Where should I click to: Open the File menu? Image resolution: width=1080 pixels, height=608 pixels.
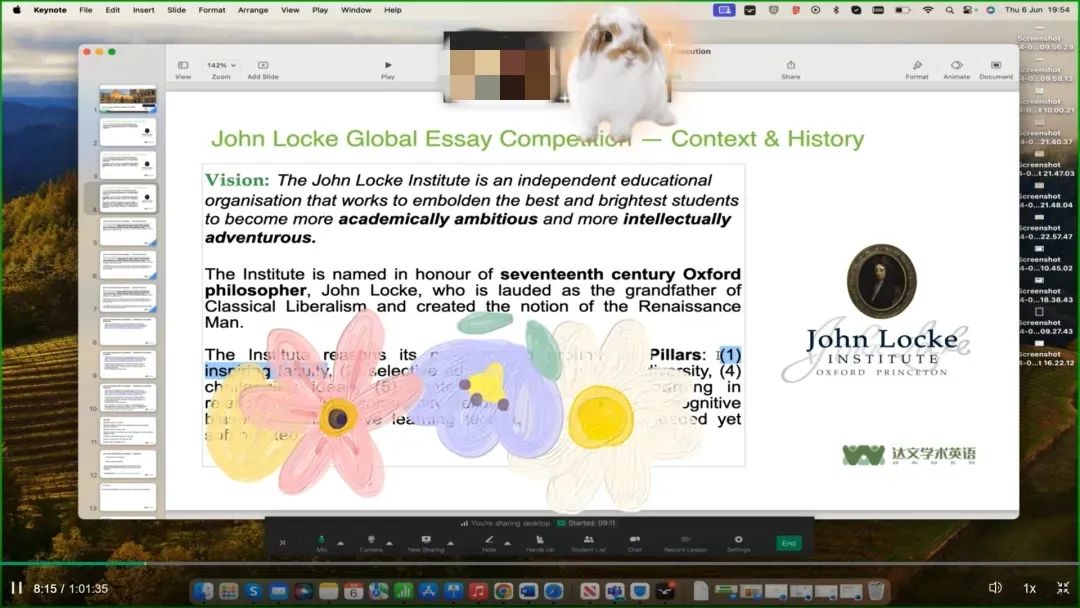point(85,10)
